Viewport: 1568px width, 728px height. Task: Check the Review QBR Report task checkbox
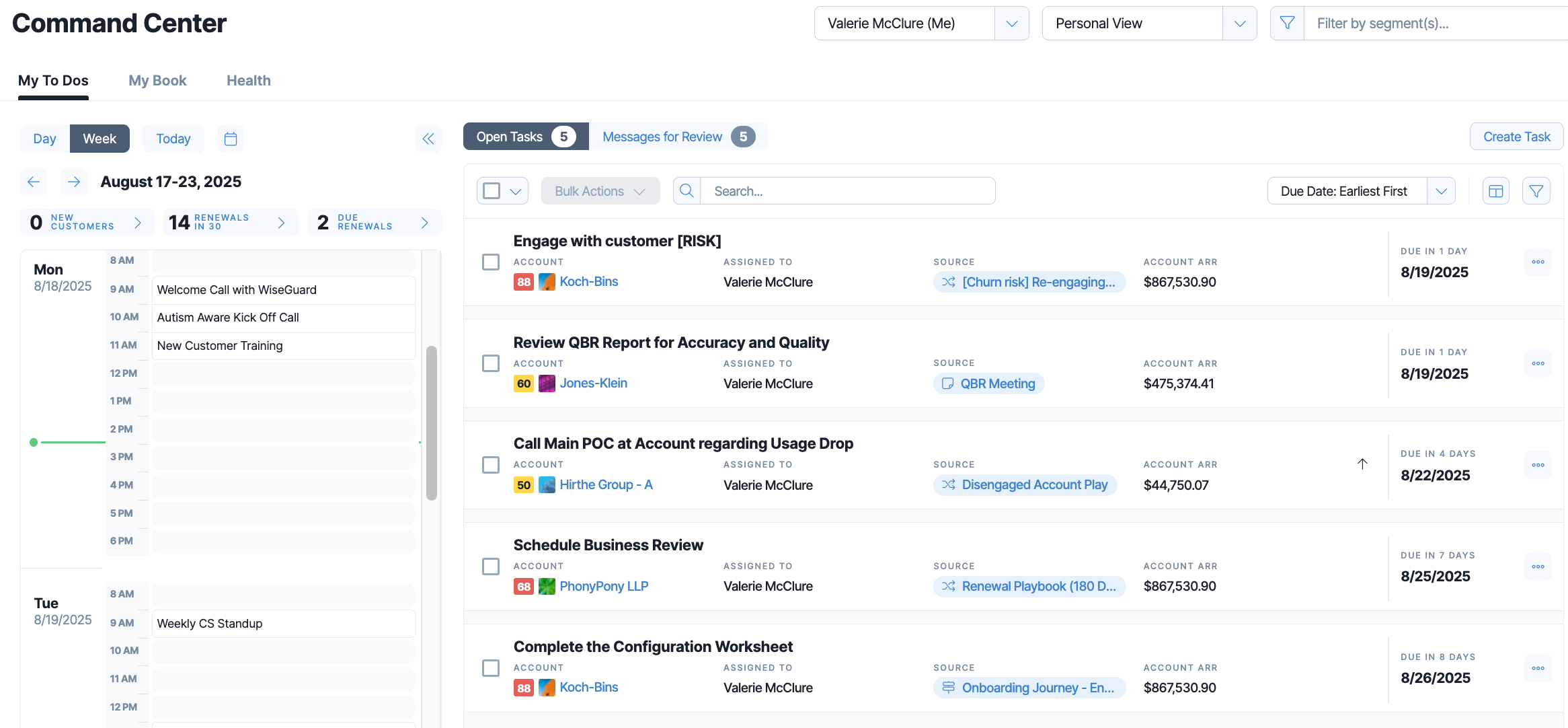pos(491,363)
